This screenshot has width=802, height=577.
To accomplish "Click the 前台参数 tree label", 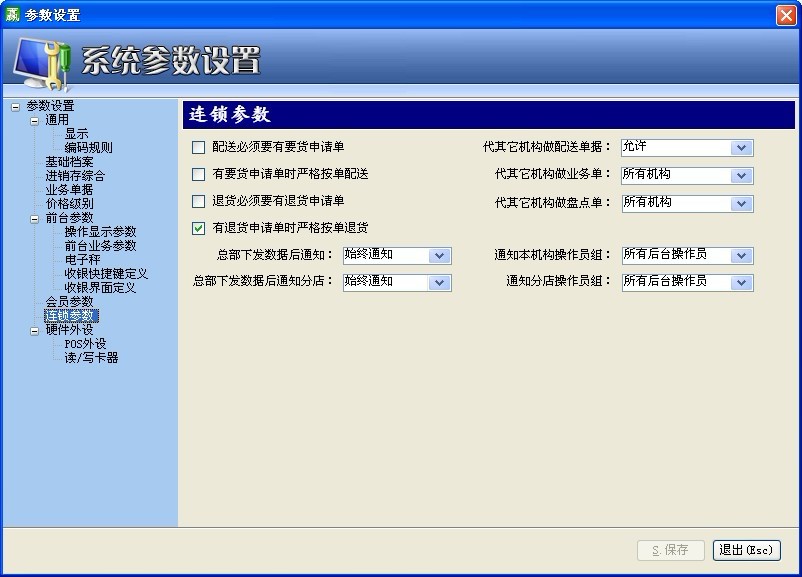I will click(x=70, y=218).
